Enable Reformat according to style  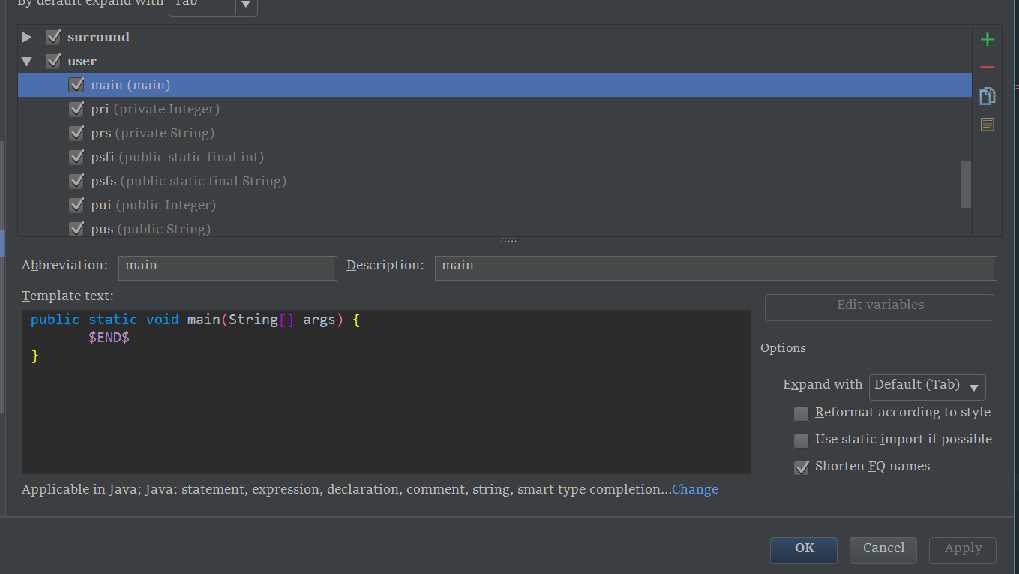[801, 413]
